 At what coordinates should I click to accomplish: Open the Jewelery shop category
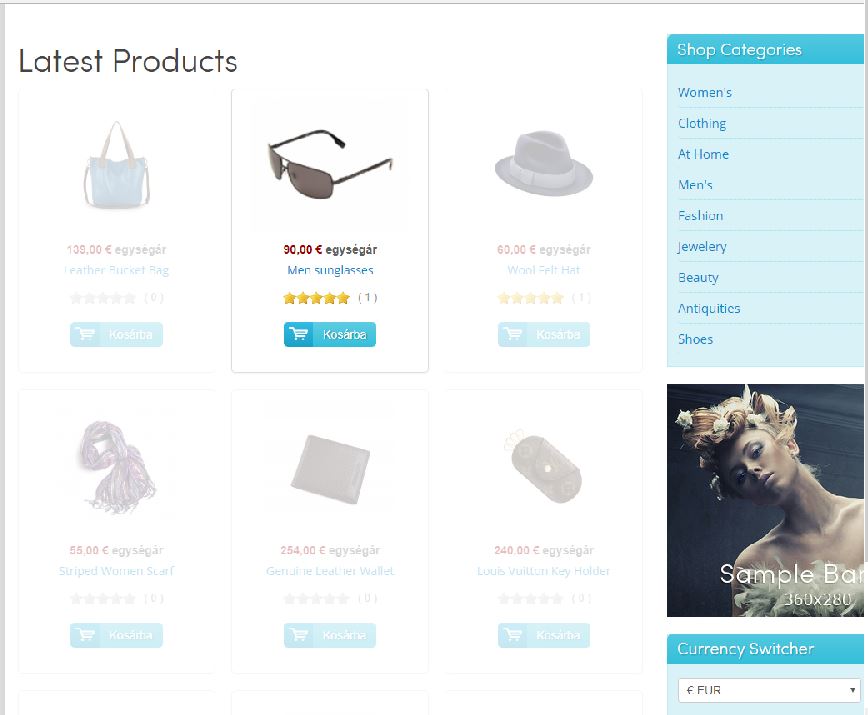[702, 246]
